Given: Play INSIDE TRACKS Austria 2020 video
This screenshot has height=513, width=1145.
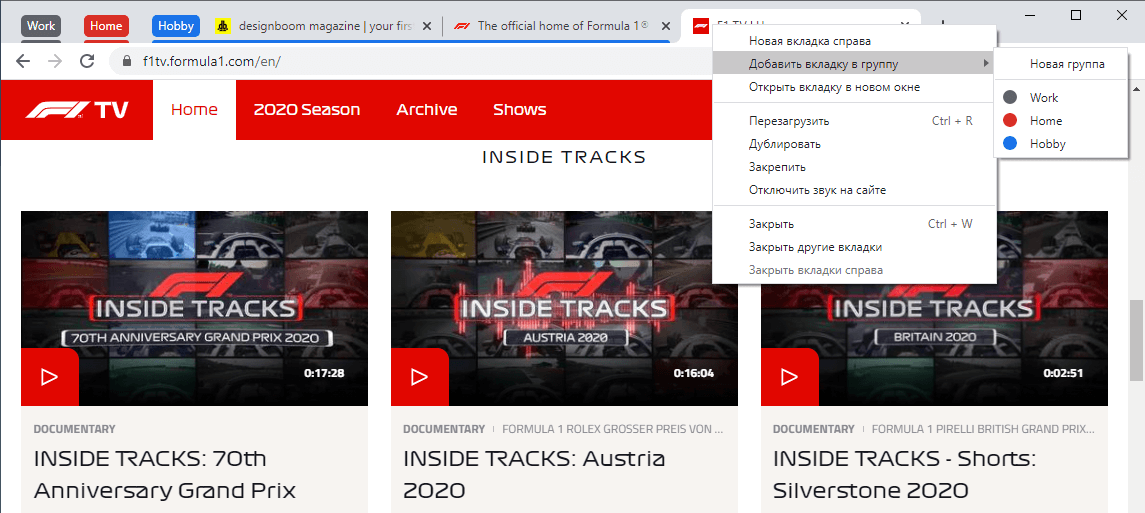Looking at the screenshot, I should (x=419, y=377).
